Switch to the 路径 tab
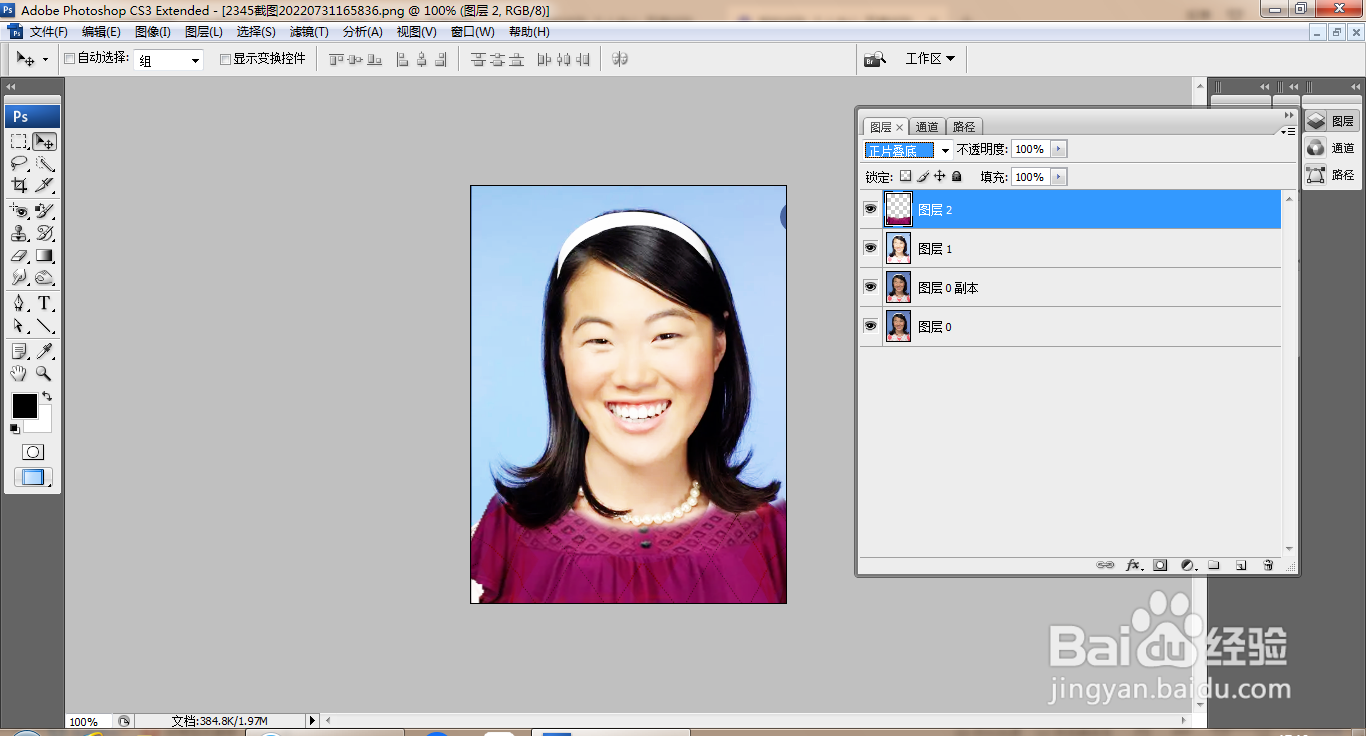 coord(964,127)
